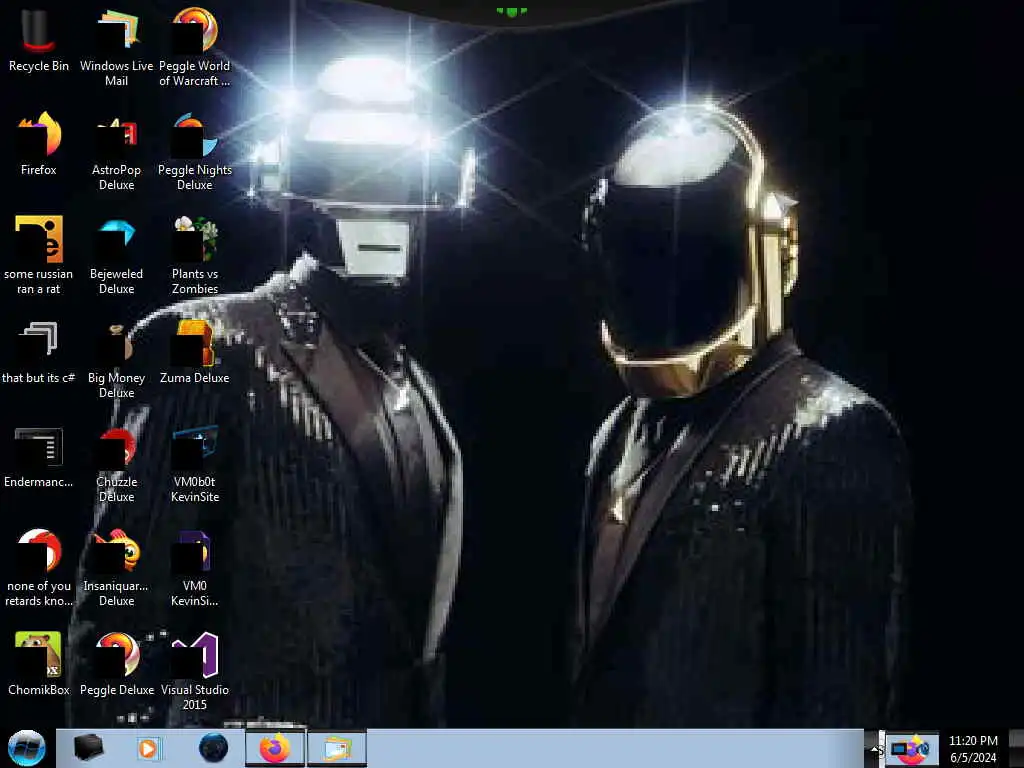This screenshot has width=1024, height=768.
Task: Show hidden system tray icons arrow
Action: click(x=873, y=749)
